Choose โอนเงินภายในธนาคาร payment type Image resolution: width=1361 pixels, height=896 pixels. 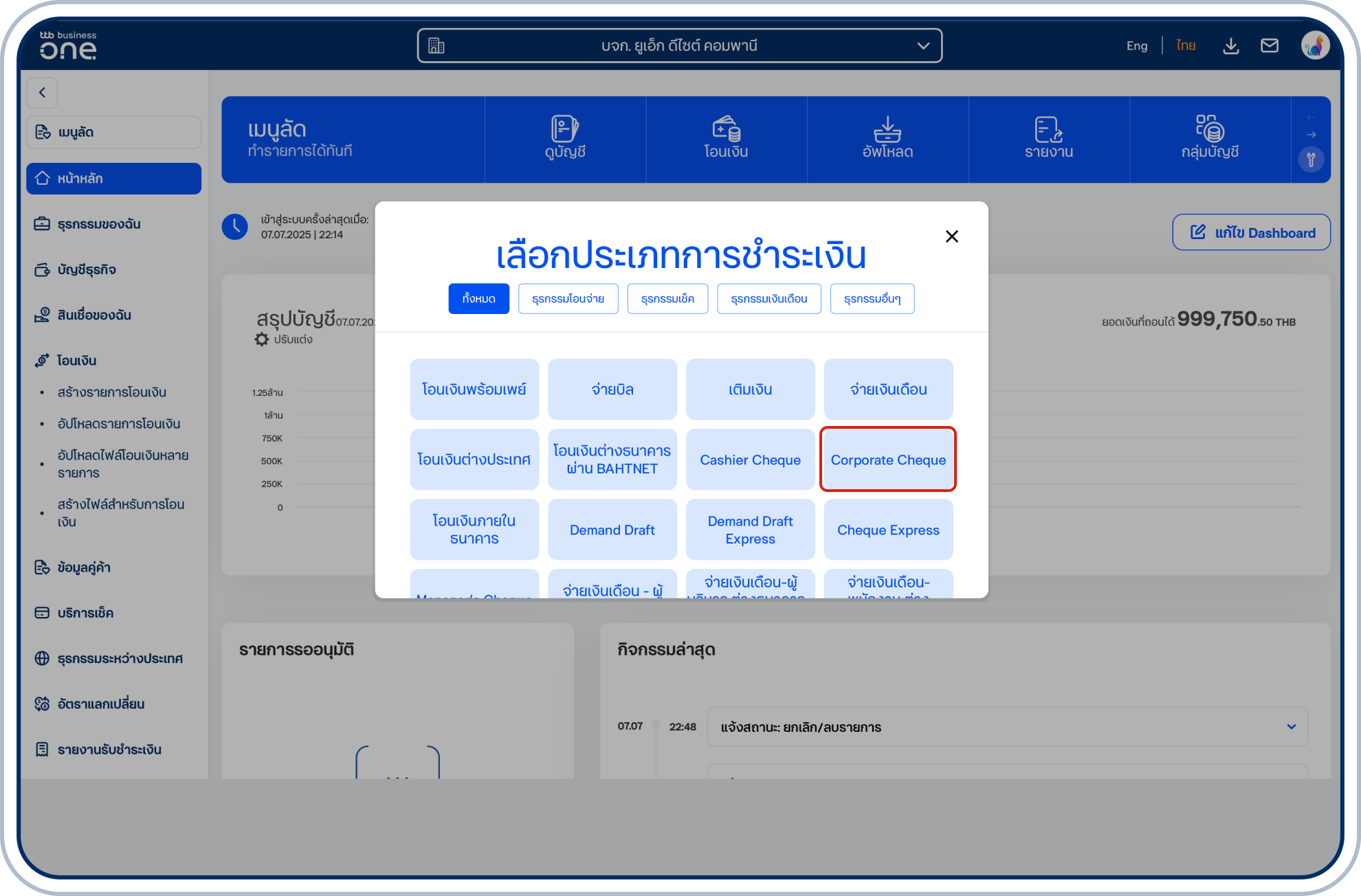(474, 530)
